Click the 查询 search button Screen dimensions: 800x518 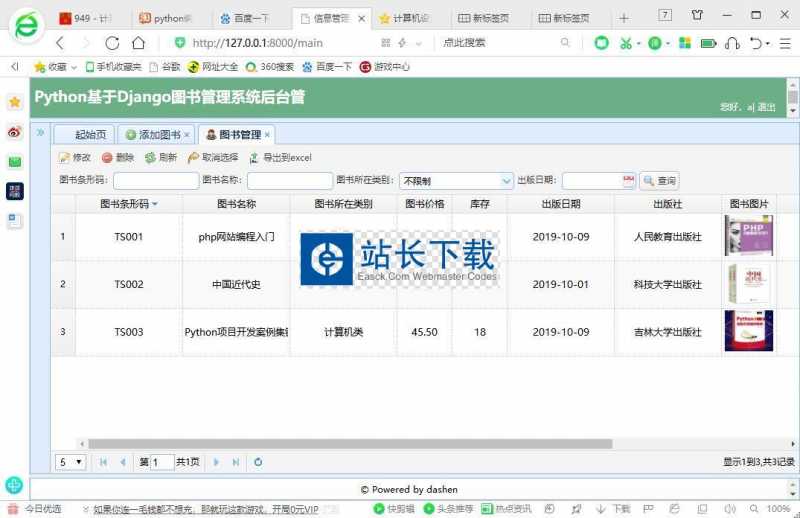(660, 181)
